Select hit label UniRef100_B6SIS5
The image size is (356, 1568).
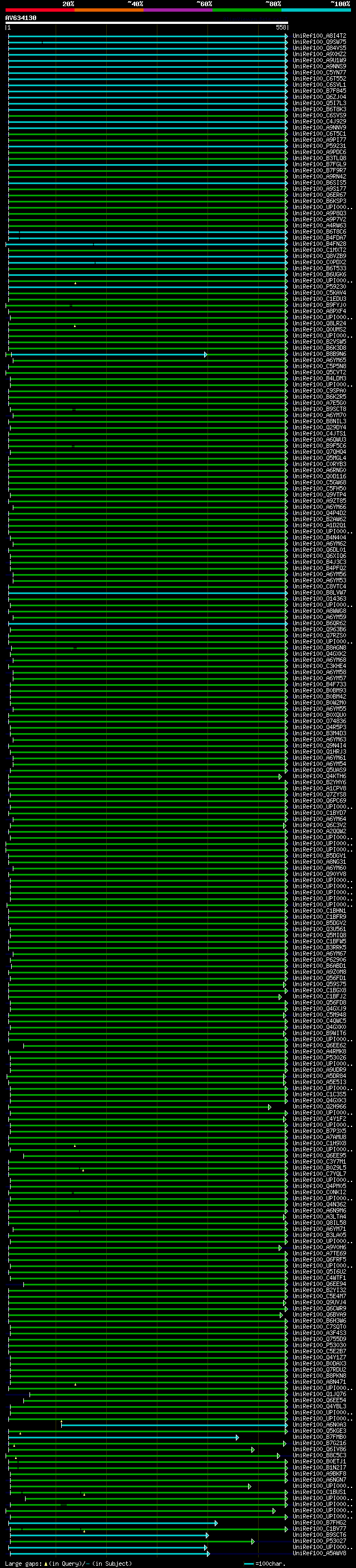pyautogui.click(x=319, y=182)
